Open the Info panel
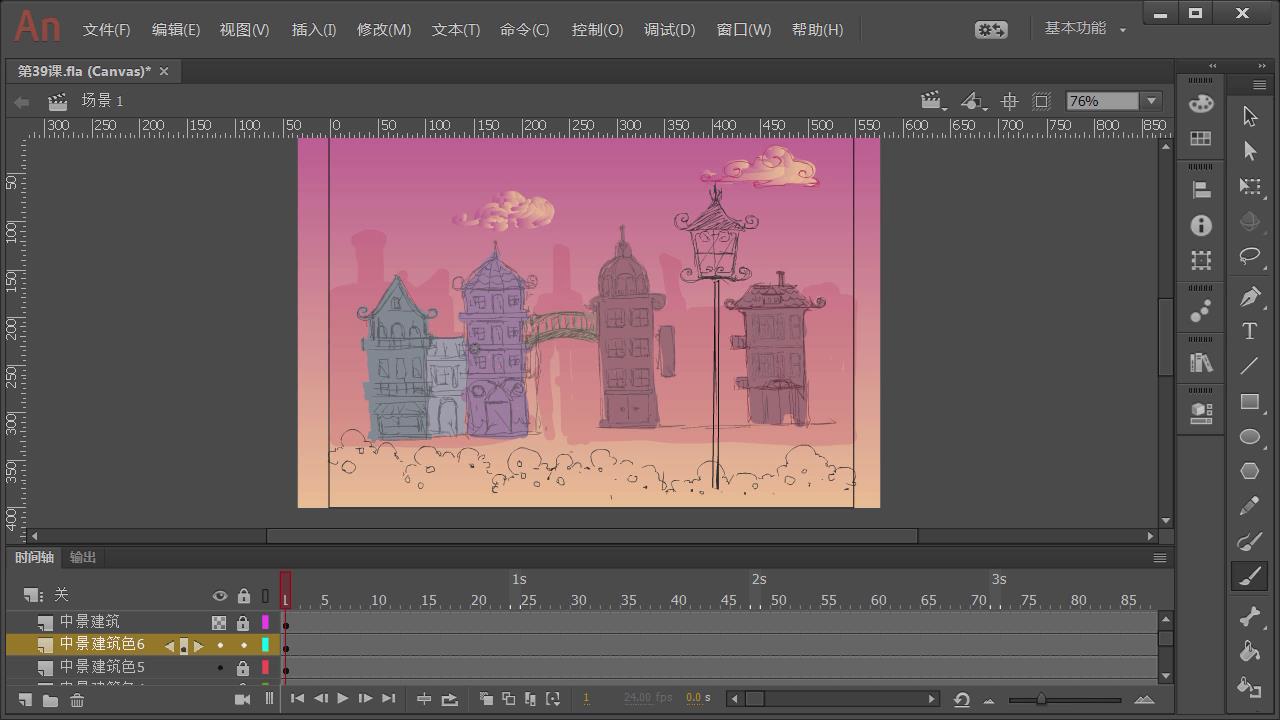Image resolution: width=1280 pixels, height=720 pixels. coord(1201,226)
